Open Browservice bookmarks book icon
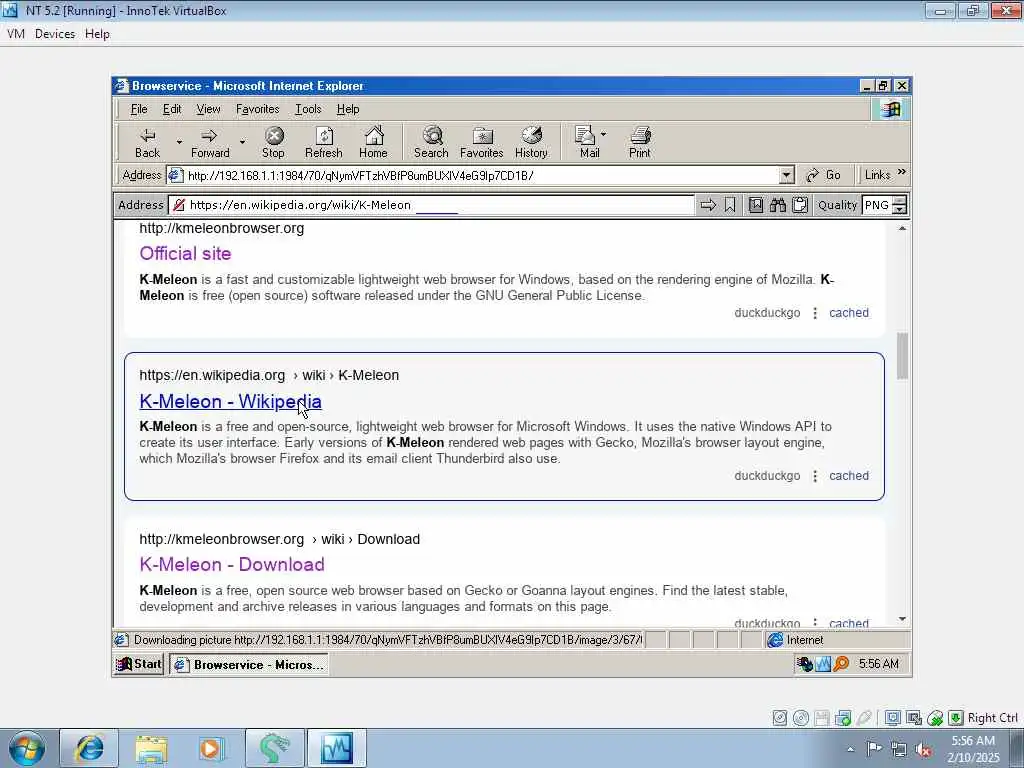1024x768 pixels. [x=756, y=205]
